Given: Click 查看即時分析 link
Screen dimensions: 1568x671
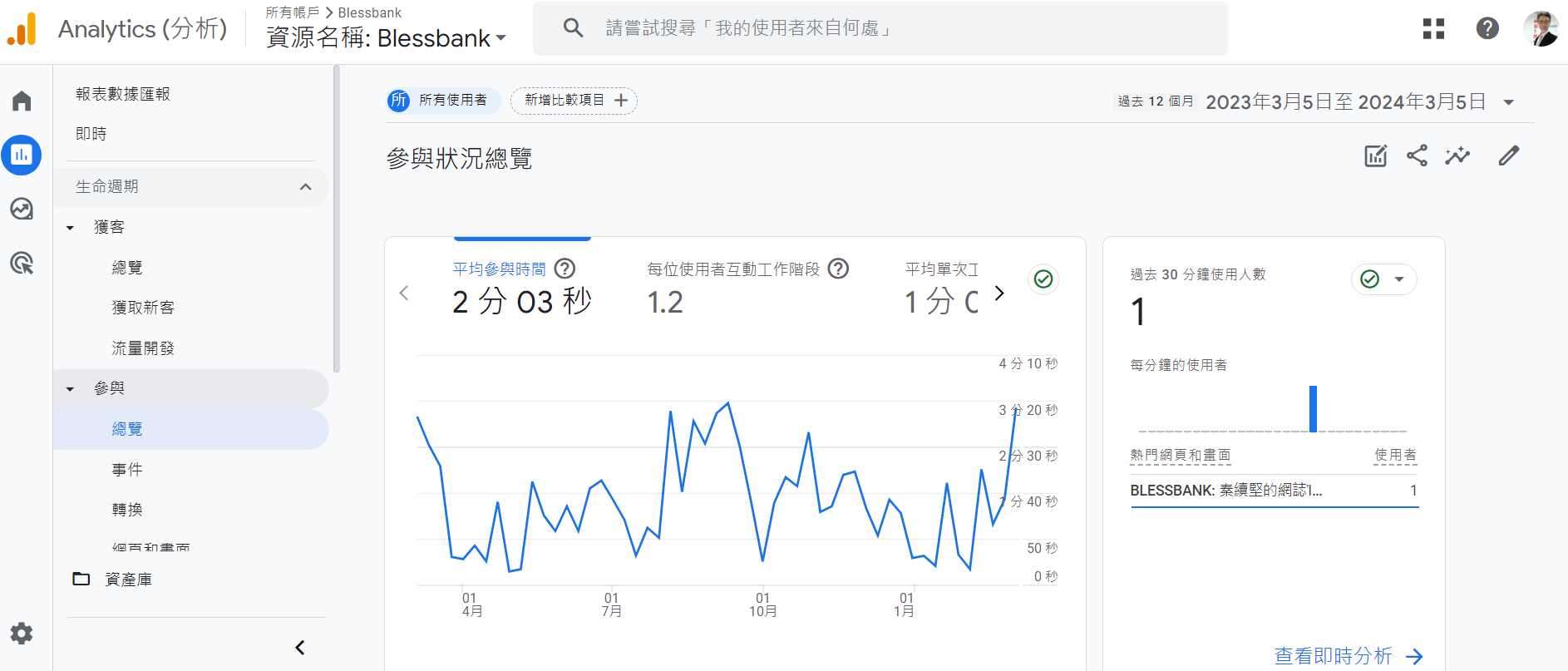Looking at the screenshot, I should [1333, 656].
